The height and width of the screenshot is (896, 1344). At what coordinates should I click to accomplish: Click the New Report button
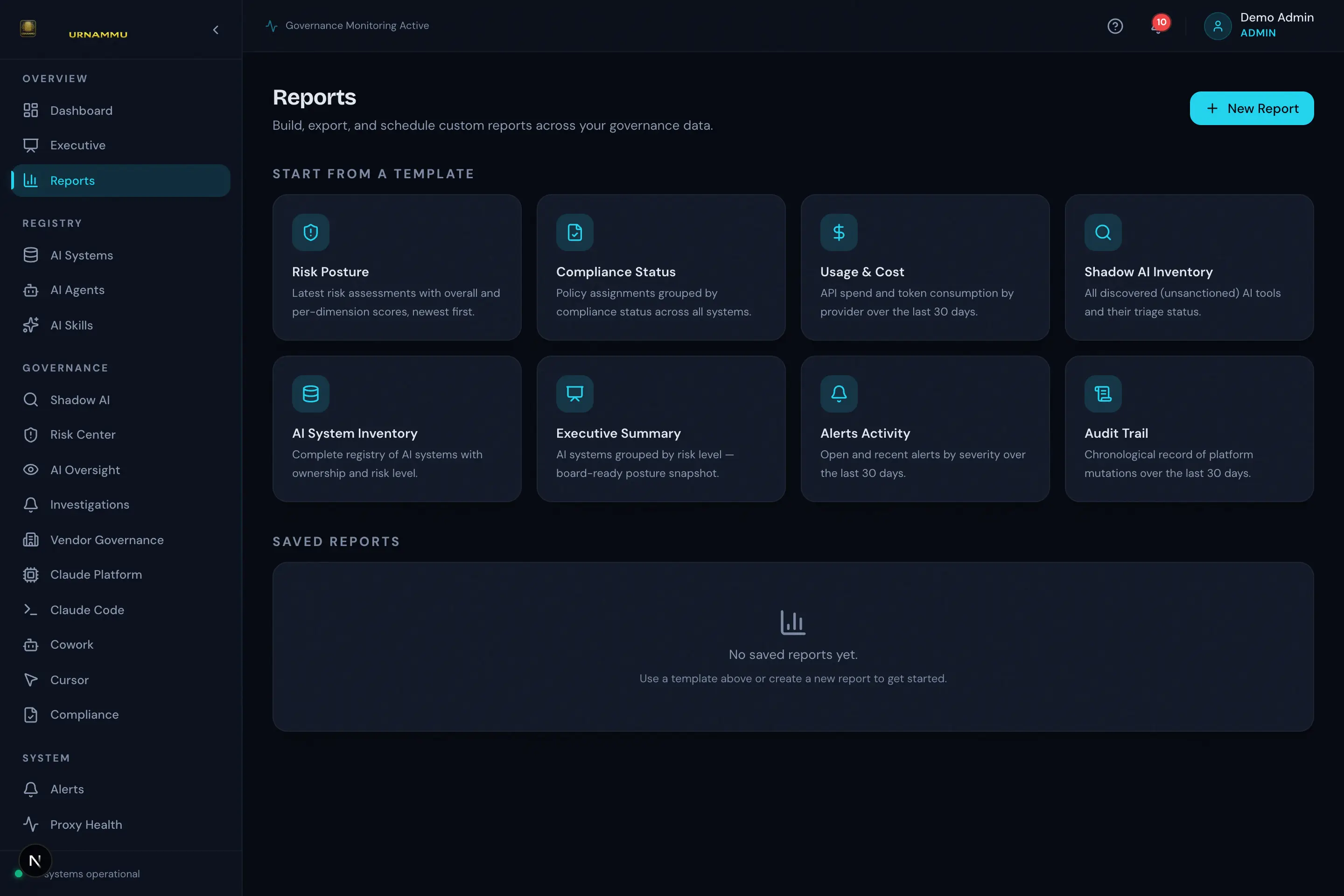click(x=1252, y=108)
